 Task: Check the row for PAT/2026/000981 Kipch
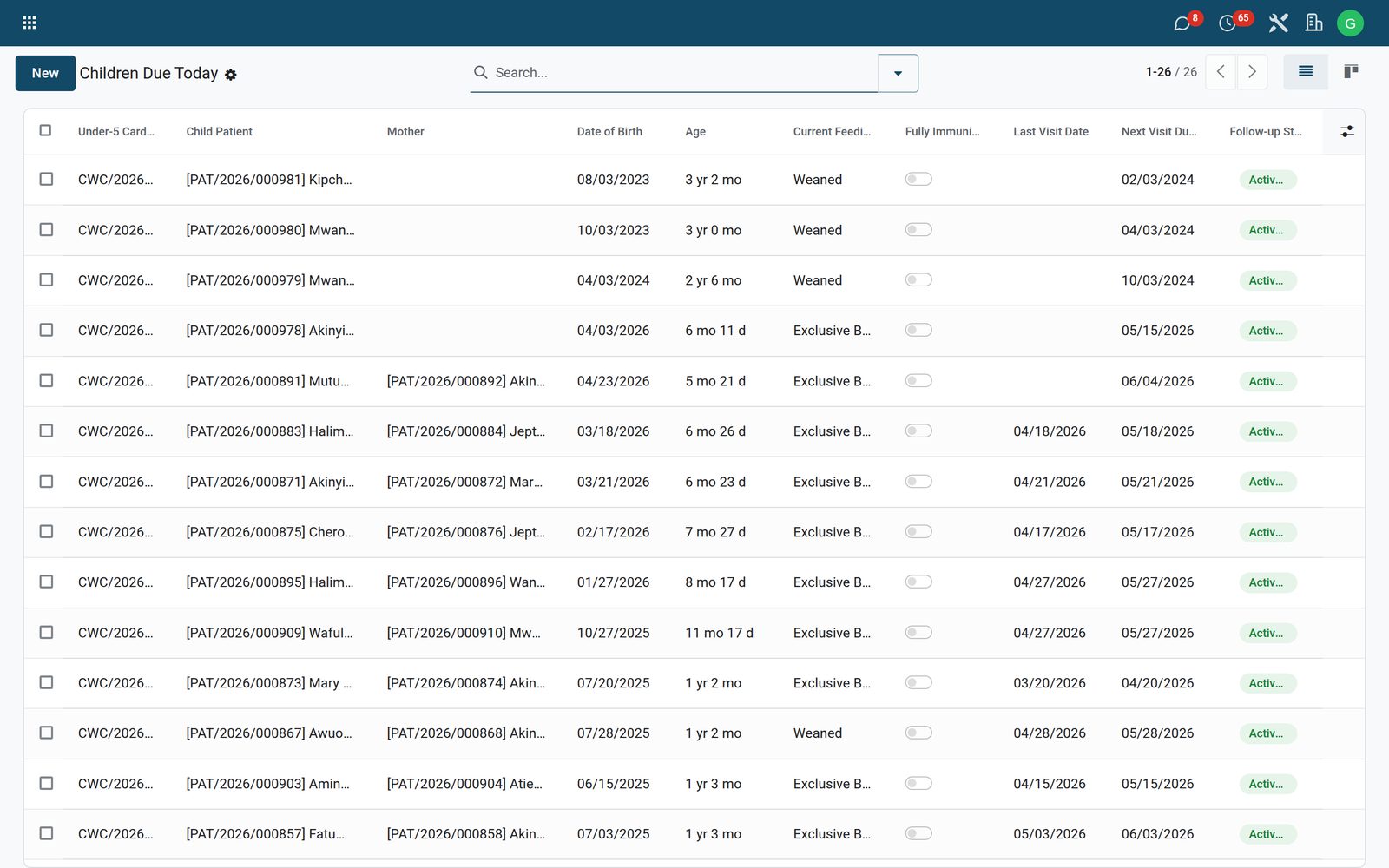coord(46,179)
